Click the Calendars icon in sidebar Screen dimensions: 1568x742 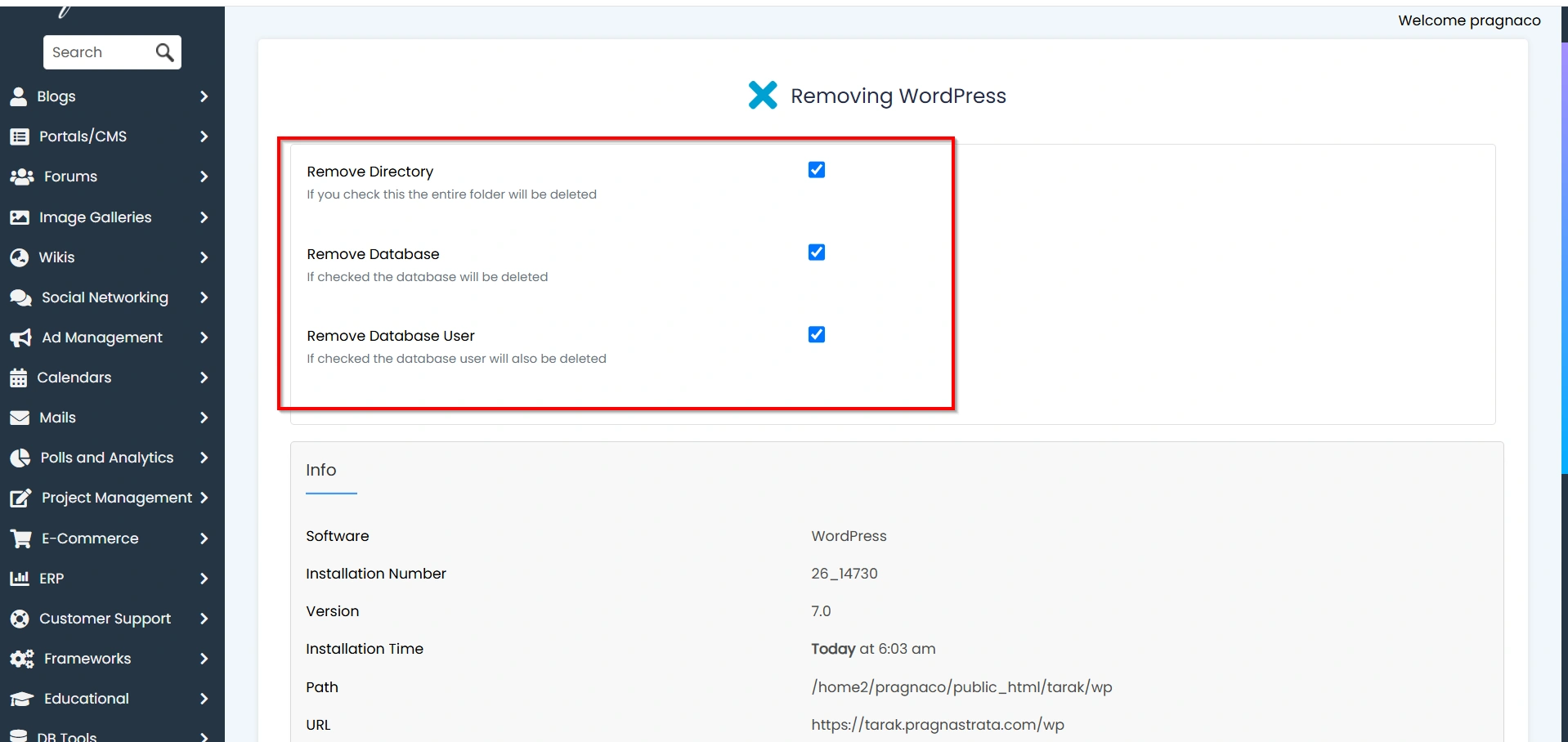coord(19,378)
